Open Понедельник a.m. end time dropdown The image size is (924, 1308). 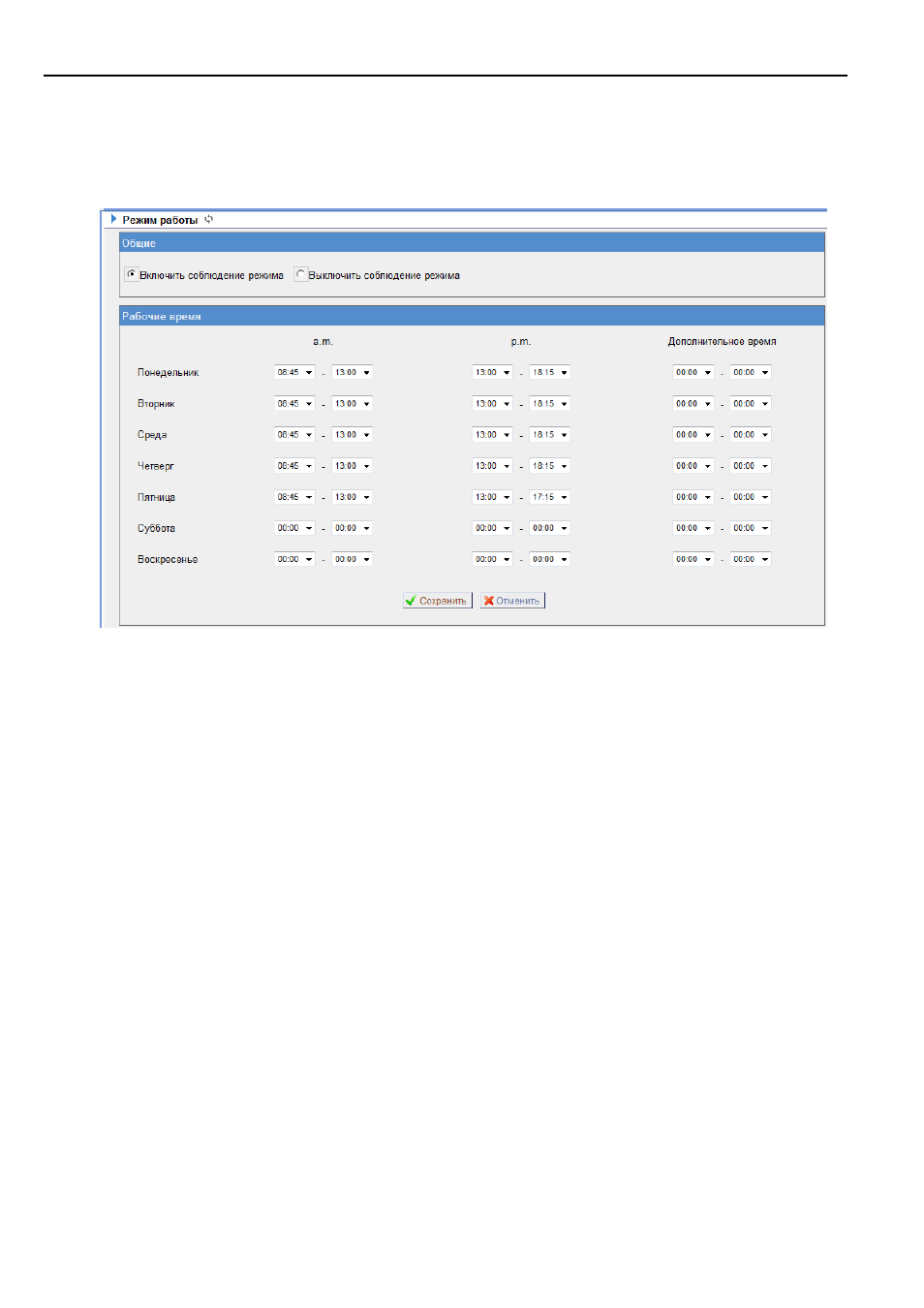pyautogui.click(x=352, y=373)
